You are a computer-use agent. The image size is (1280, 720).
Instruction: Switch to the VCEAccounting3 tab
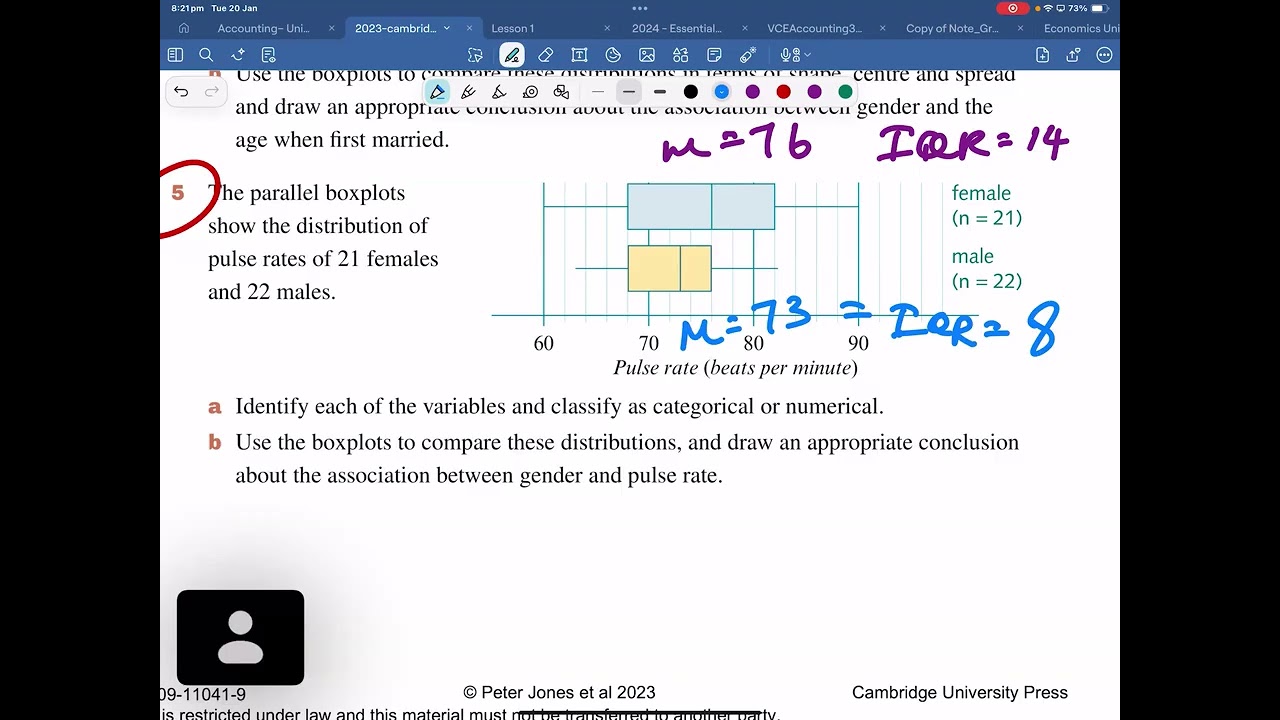(814, 28)
